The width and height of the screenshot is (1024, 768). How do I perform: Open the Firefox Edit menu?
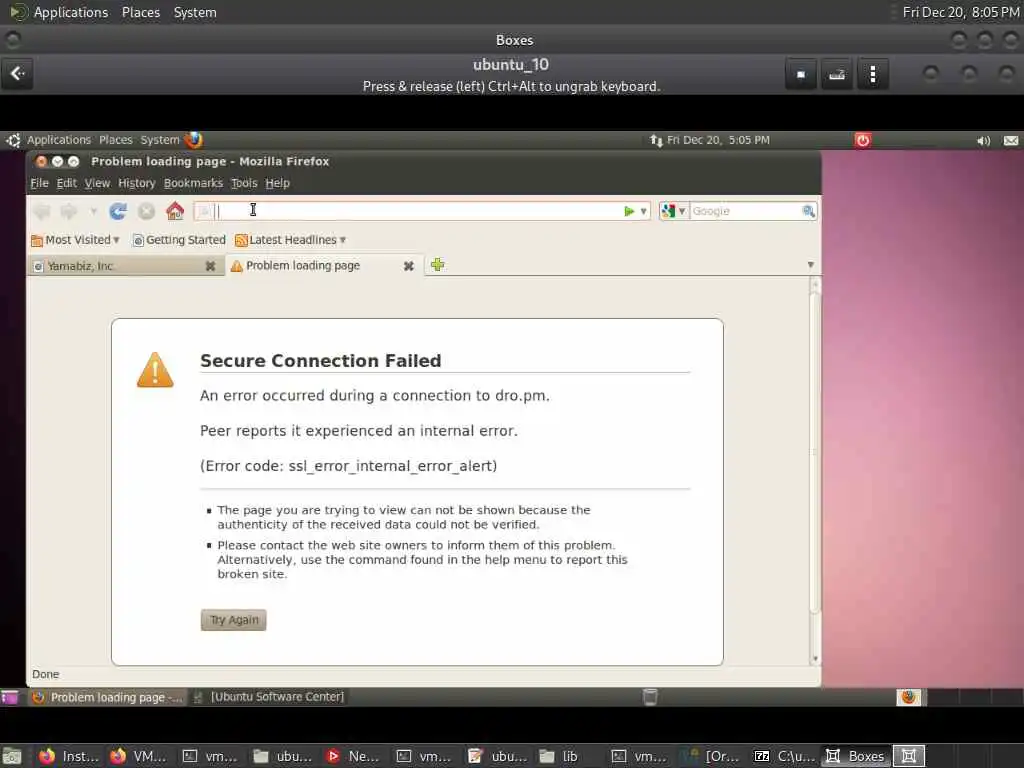[x=67, y=183]
